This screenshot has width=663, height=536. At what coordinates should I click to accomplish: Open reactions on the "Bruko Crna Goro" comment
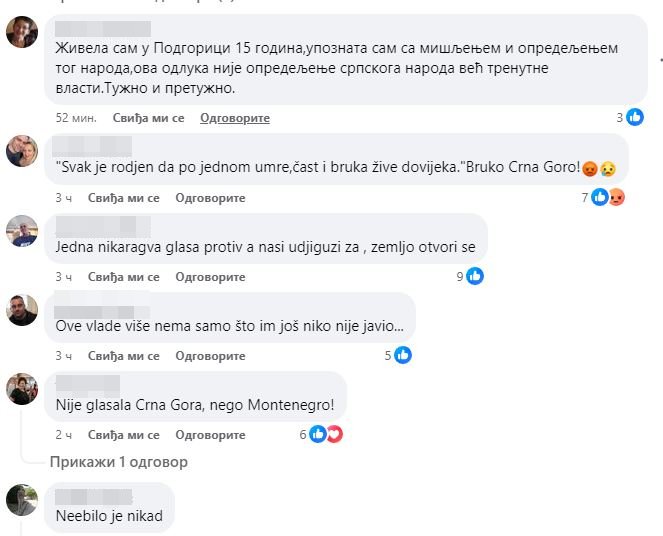click(608, 197)
